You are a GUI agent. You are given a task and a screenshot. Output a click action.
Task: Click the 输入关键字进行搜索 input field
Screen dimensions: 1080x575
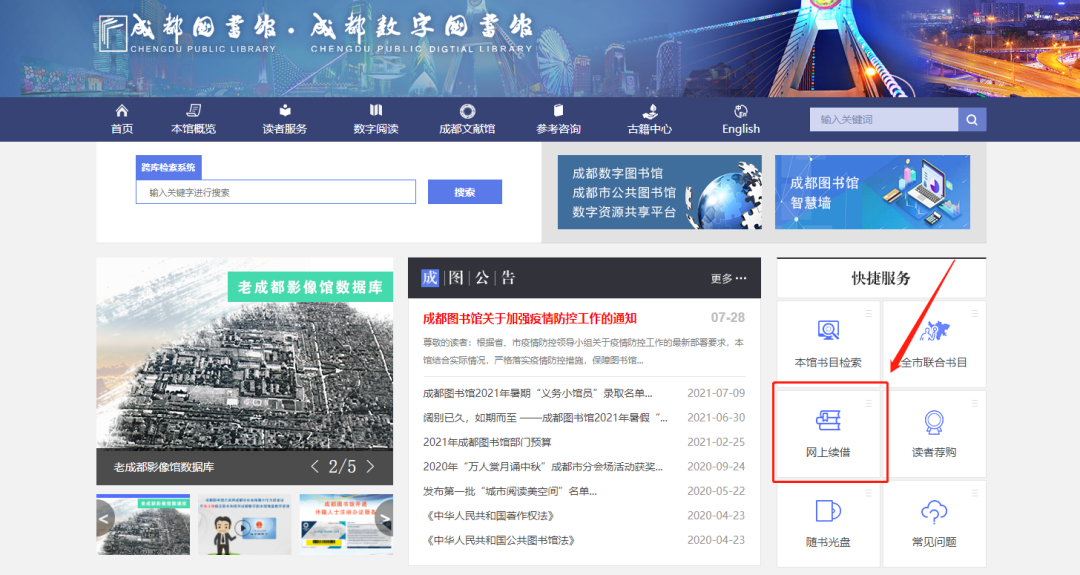[x=276, y=192]
